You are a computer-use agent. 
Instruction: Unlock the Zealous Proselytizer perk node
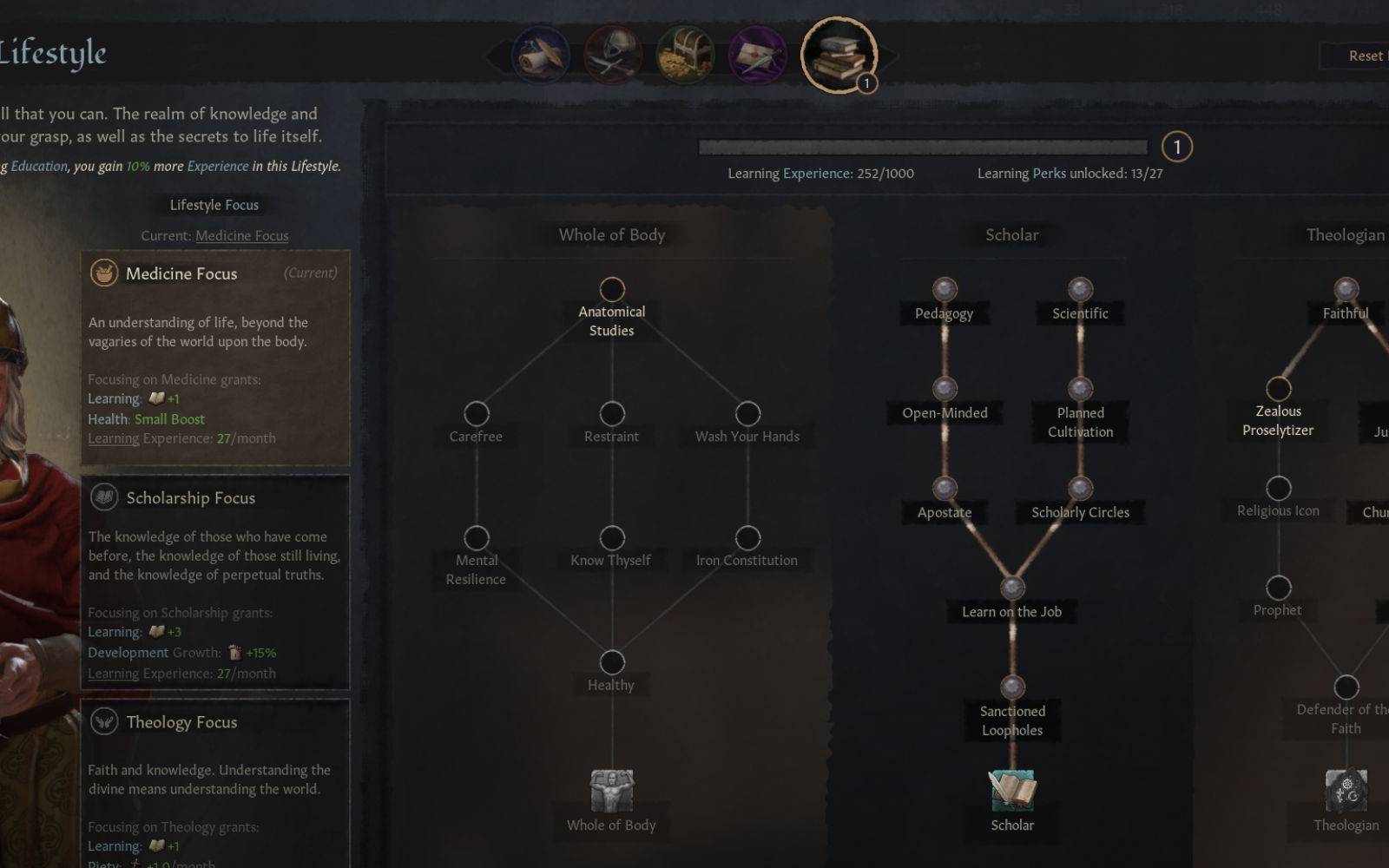1278,389
